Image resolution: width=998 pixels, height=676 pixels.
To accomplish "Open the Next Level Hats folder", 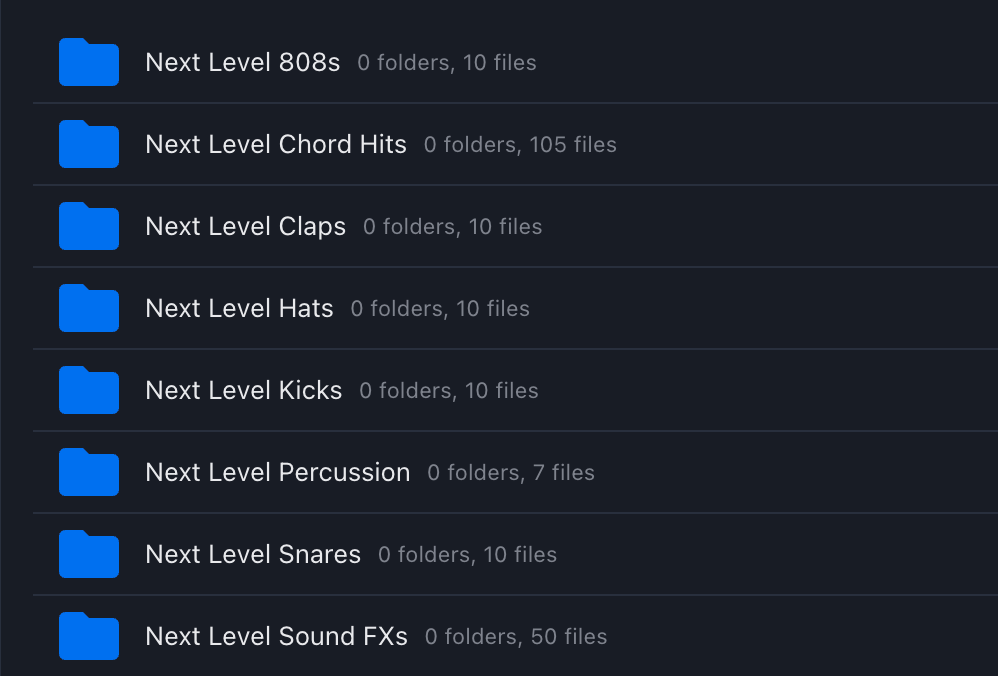I will pos(239,308).
